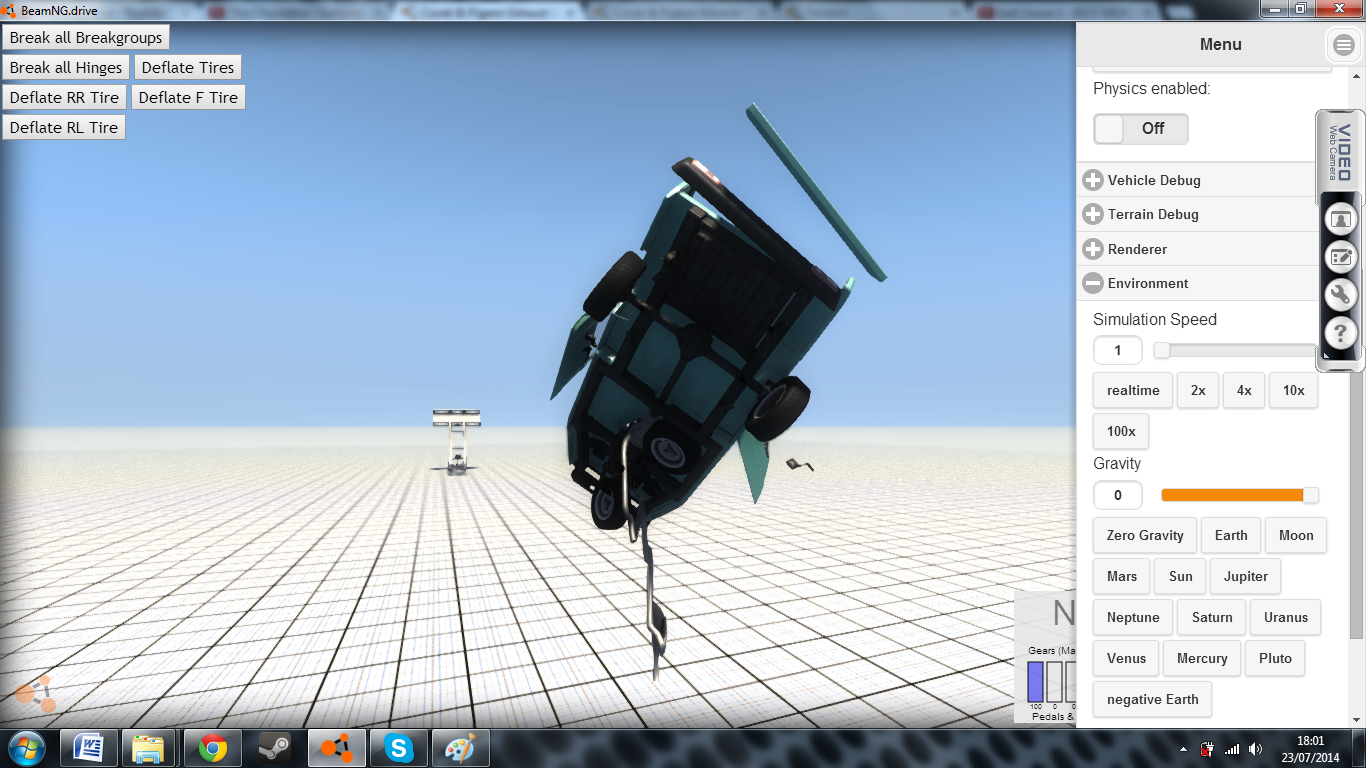1366x768 pixels.
Task: Open Steam from the taskbar
Action: (274, 748)
